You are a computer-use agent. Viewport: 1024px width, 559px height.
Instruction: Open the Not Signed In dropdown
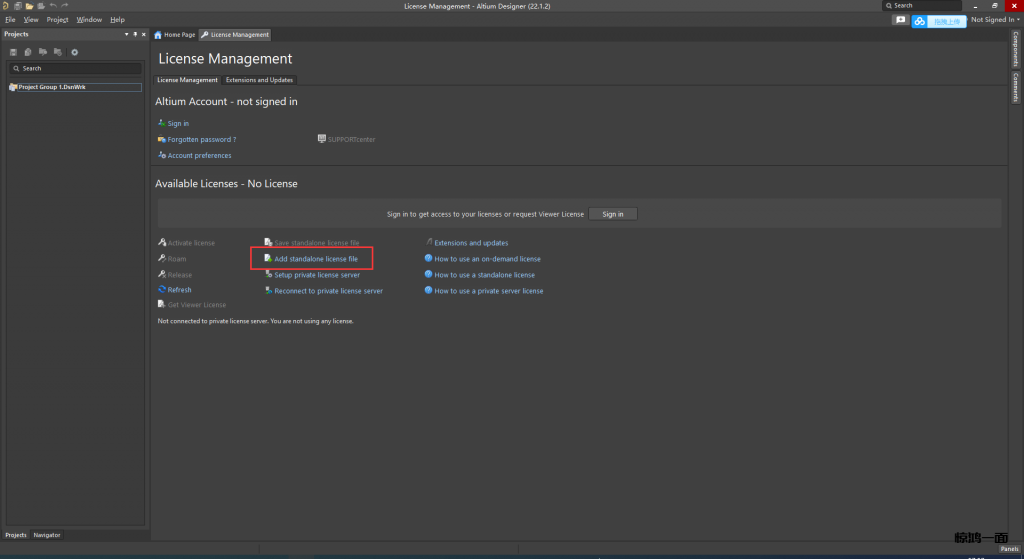(x=995, y=20)
